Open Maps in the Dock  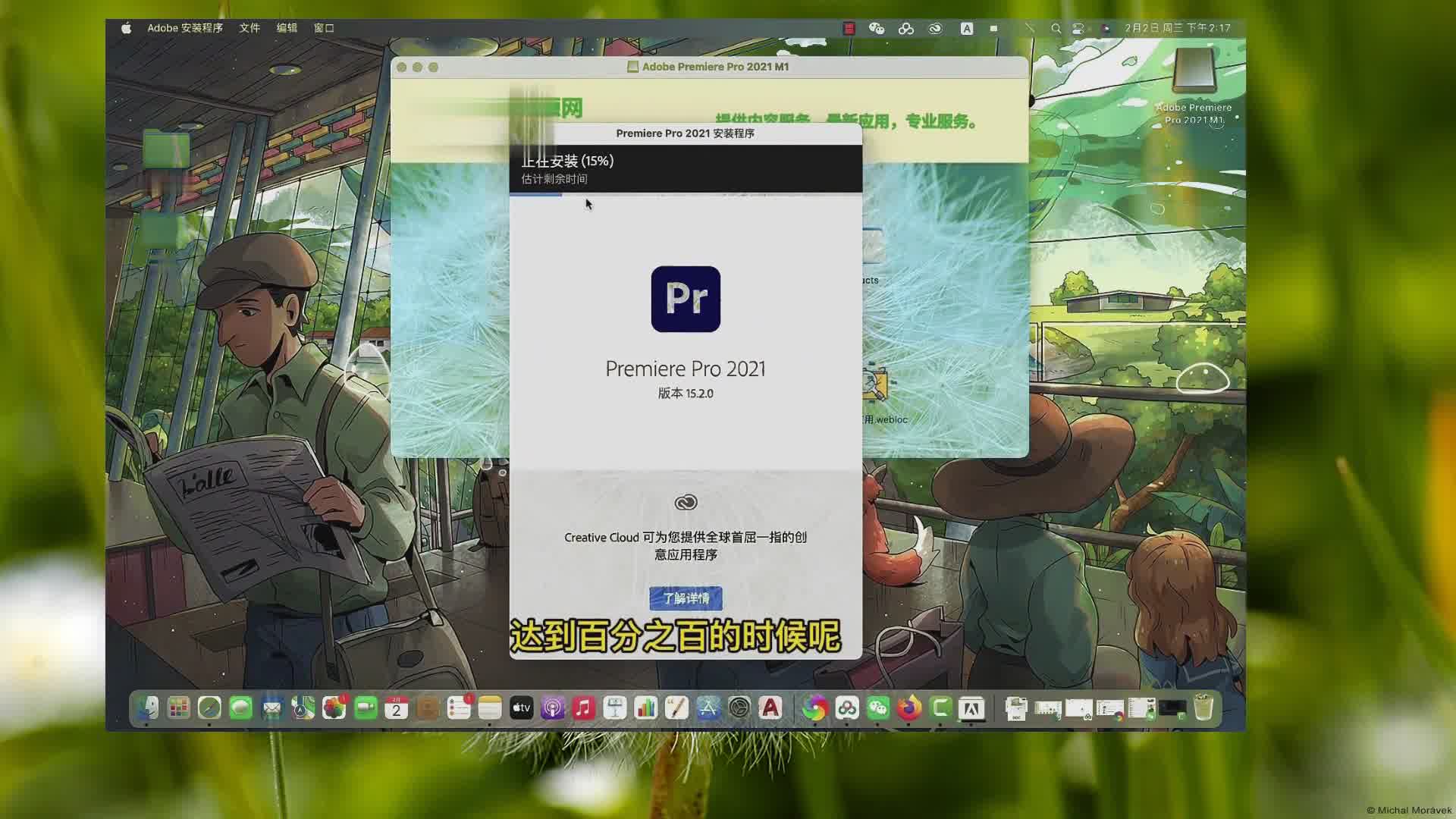point(303,708)
